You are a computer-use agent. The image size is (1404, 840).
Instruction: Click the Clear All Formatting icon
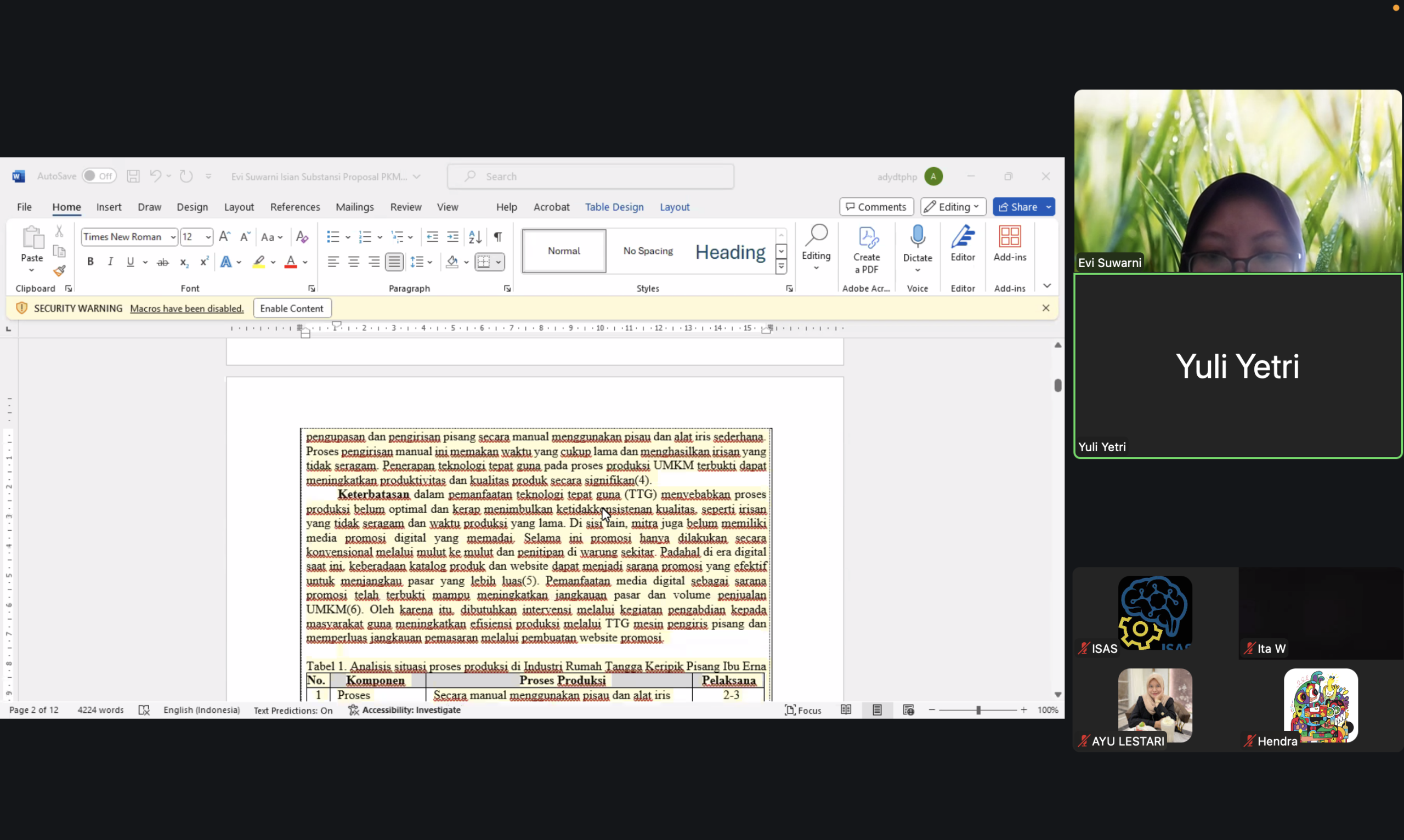[302, 237]
